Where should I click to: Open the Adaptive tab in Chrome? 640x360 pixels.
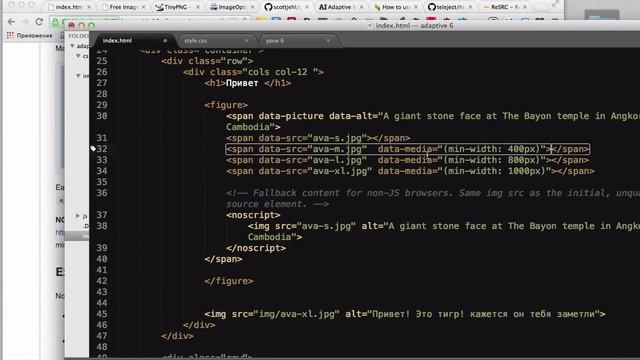pyautogui.click(x=340, y=7)
